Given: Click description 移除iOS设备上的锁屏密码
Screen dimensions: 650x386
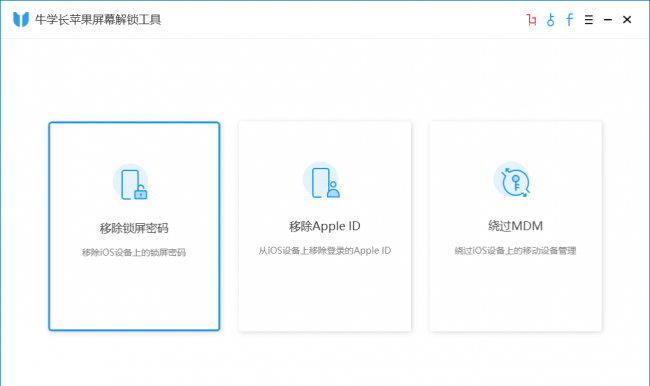Looking at the screenshot, I should tap(134, 252).
